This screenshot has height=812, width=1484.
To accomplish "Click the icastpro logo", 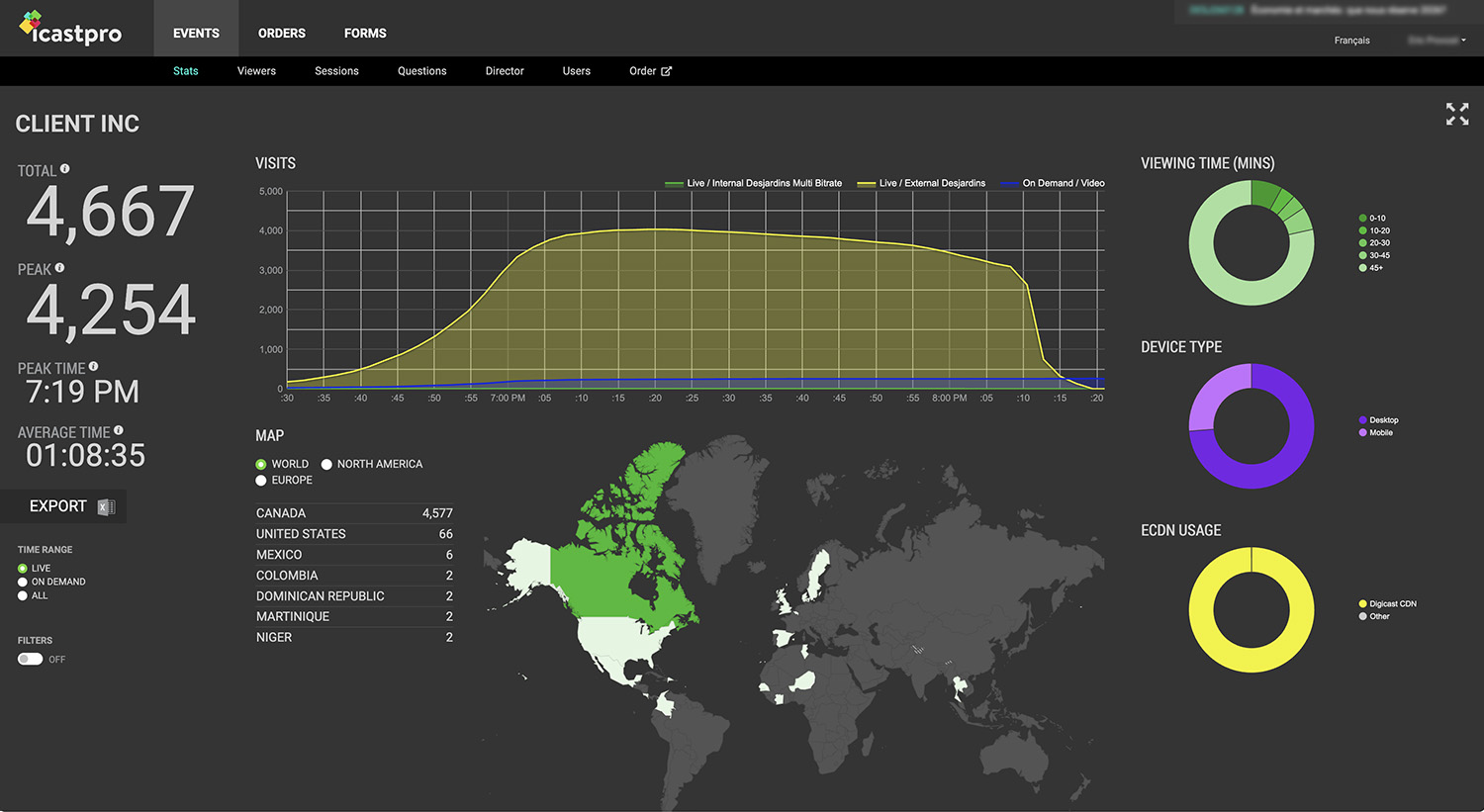I will click(70, 29).
